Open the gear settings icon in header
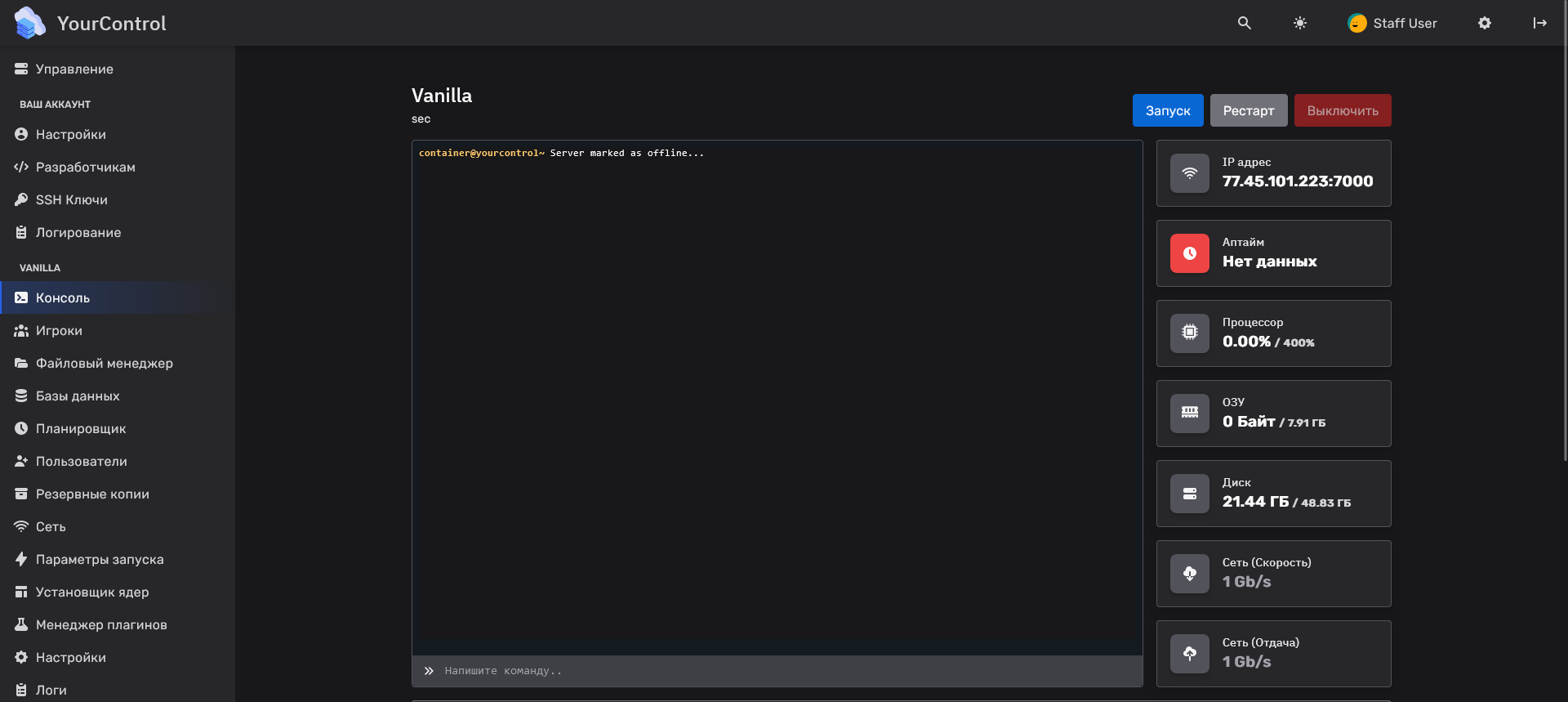This screenshot has height=702, width=1568. [1484, 23]
